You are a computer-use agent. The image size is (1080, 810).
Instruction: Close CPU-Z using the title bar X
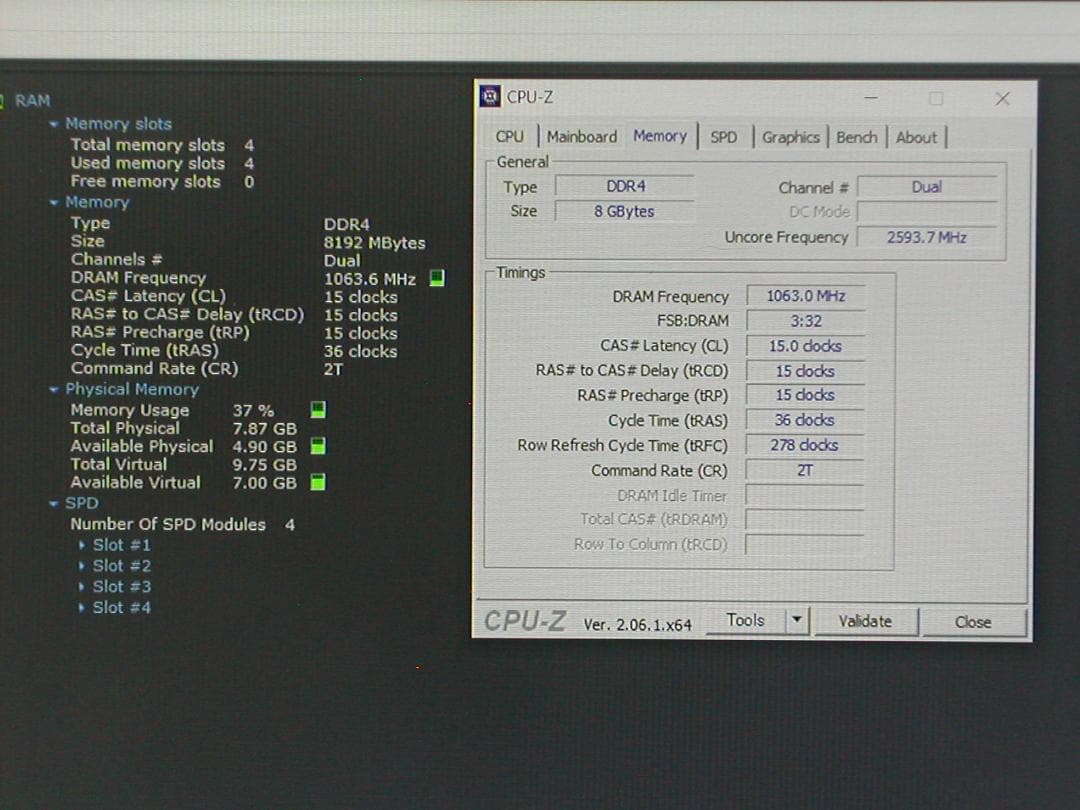point(1002,98)
